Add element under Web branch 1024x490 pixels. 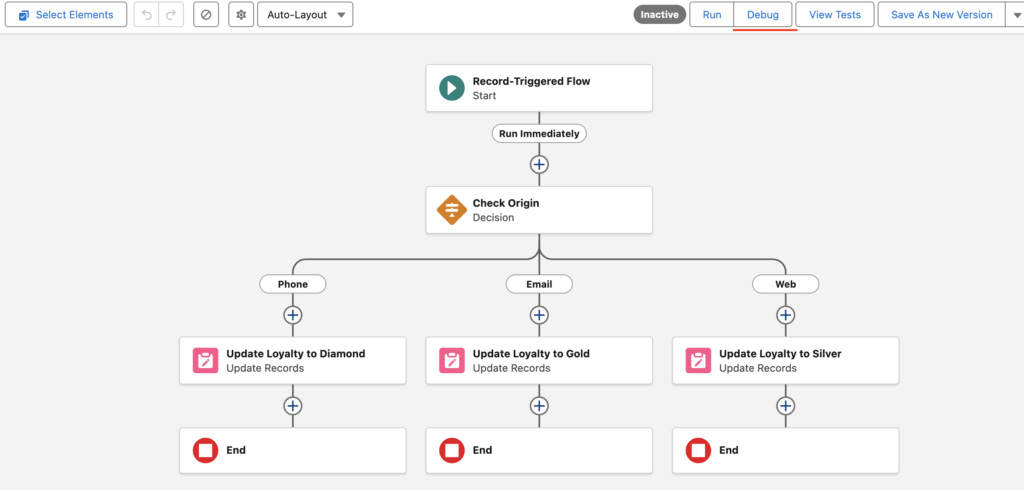tap(785, 315)
